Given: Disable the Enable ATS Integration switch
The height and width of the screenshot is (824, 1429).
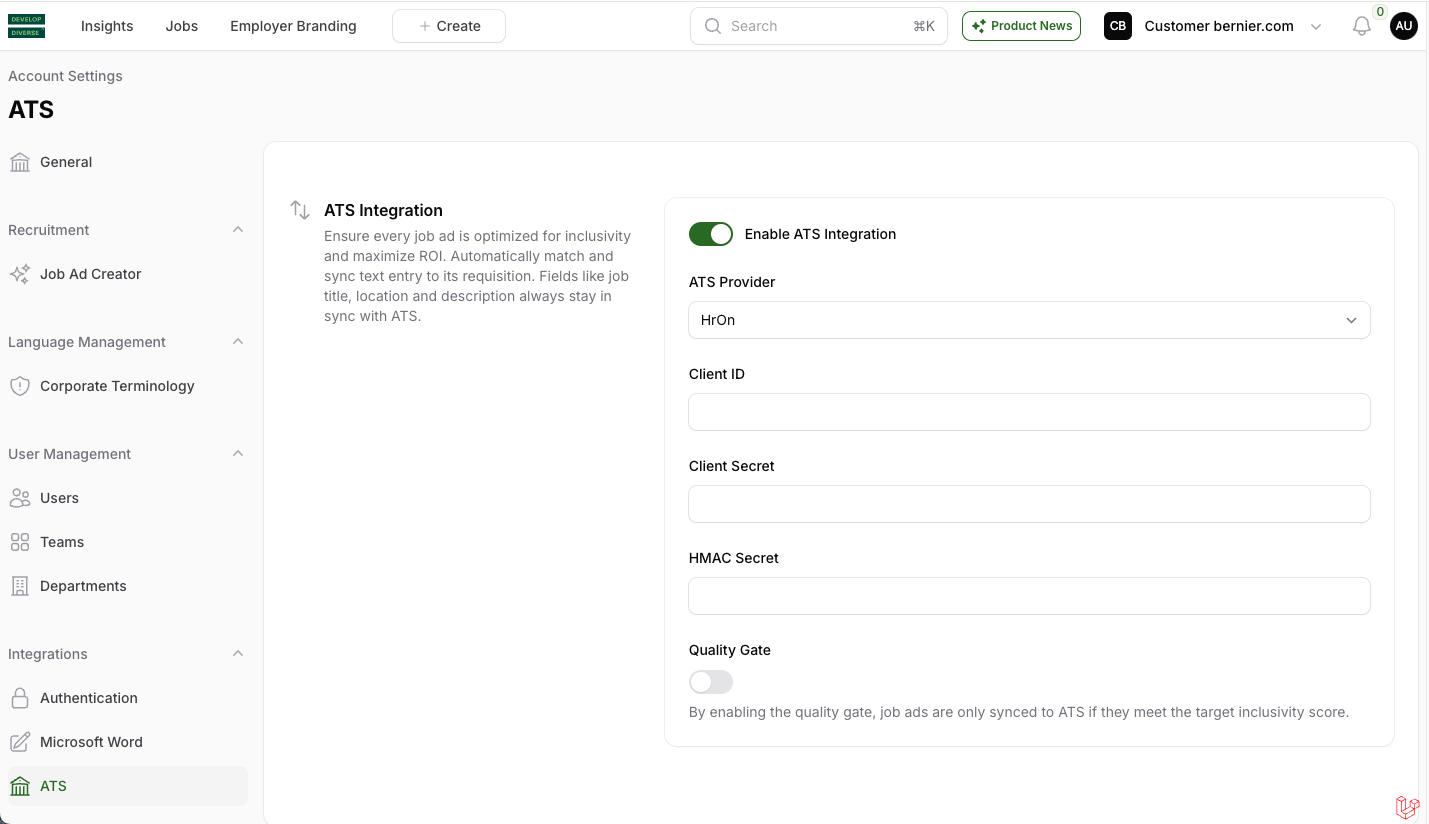Looking at the screenshot, I should pos(711,234).
